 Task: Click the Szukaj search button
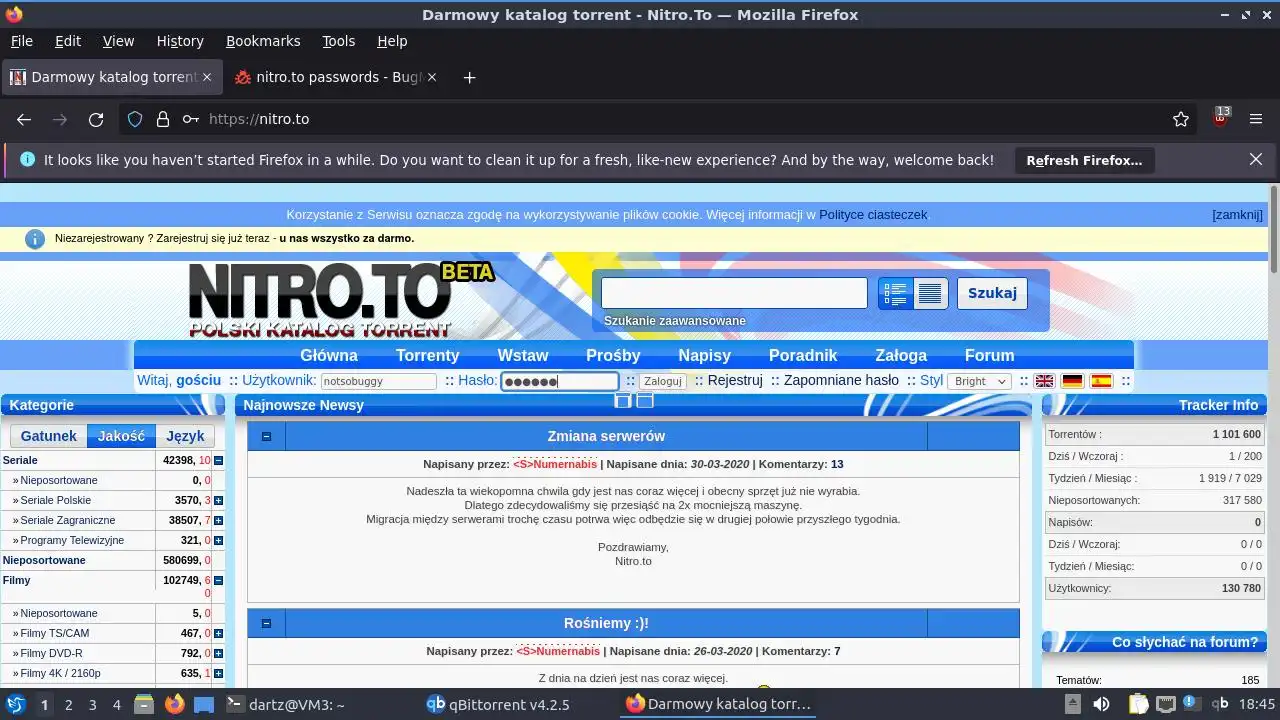tap(992, 293)
